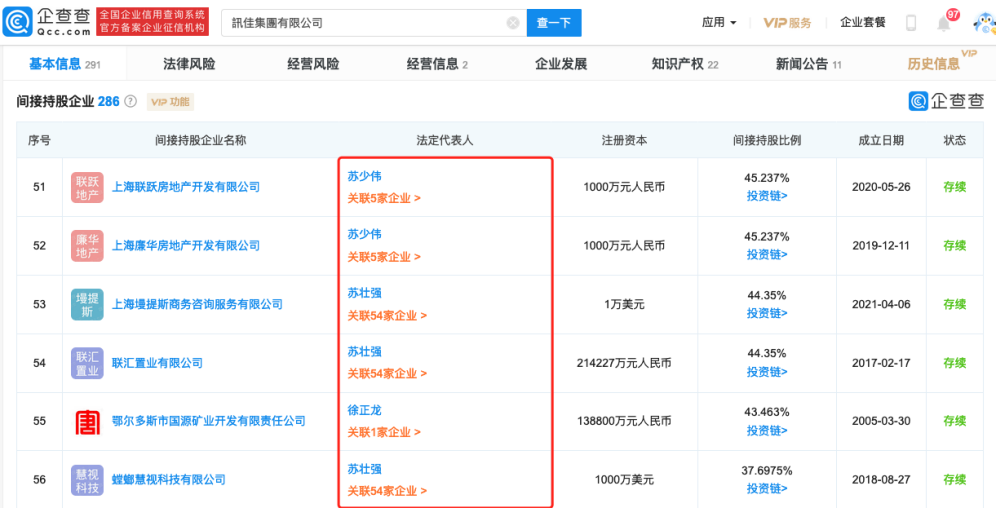Image resolution: width=996 pixels, height=508 pixels.
Task: Open 投资链 for 上海廉华房地产
Action: point(767,254)
